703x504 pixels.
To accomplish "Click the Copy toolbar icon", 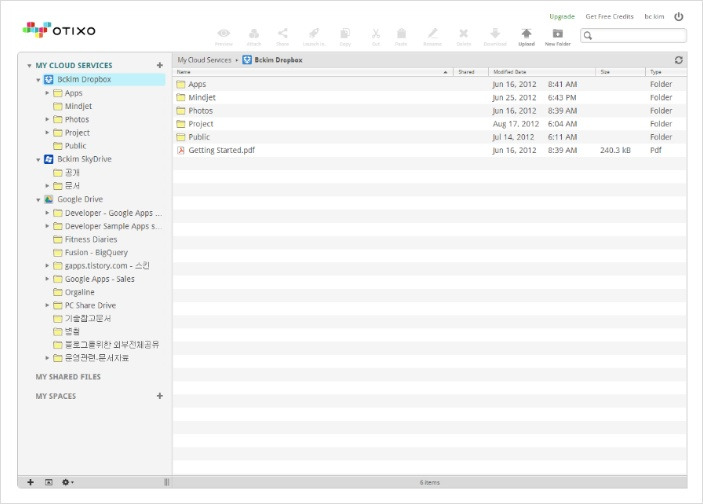I will tap(345, 33).
